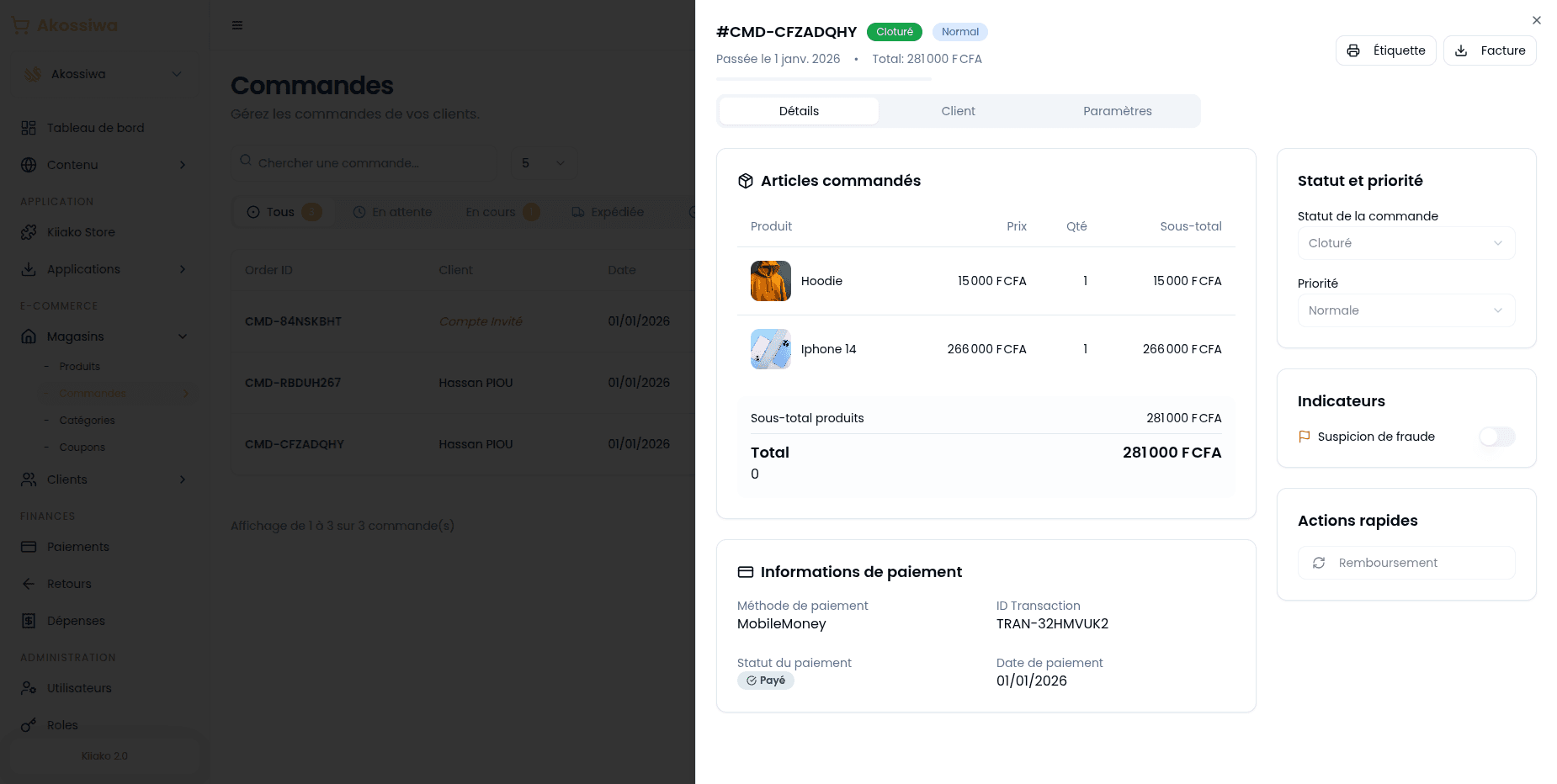1557x784 pixels.
Task: Open the page size dropdown showing 5
Action: pyautogui.click(x=544, y=163)
